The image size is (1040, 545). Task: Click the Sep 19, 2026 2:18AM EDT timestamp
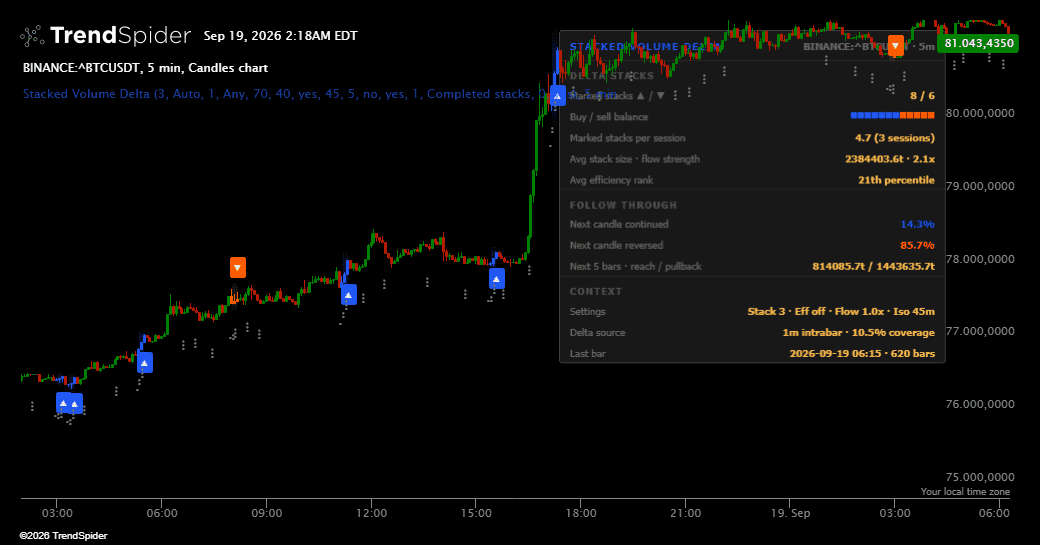tap(281, 36)
